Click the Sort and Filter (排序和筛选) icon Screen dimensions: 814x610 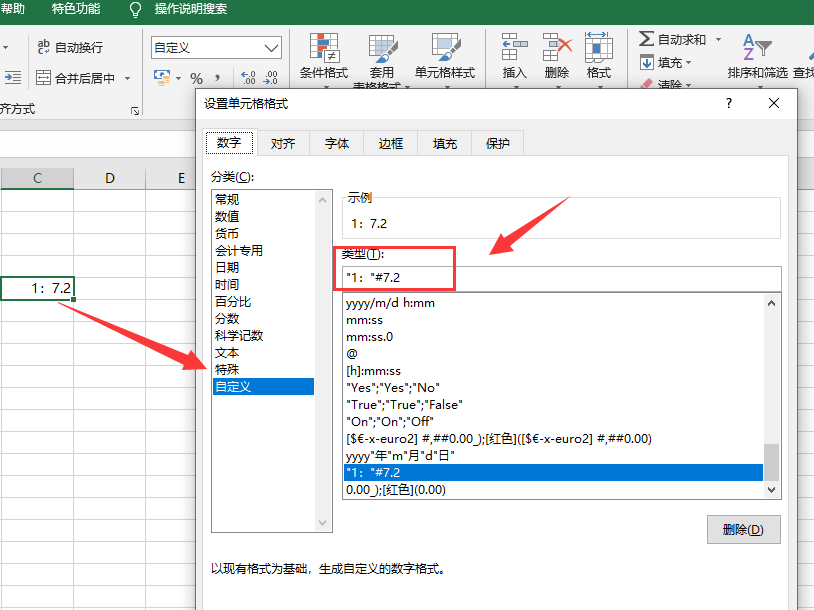pos(757,48)
